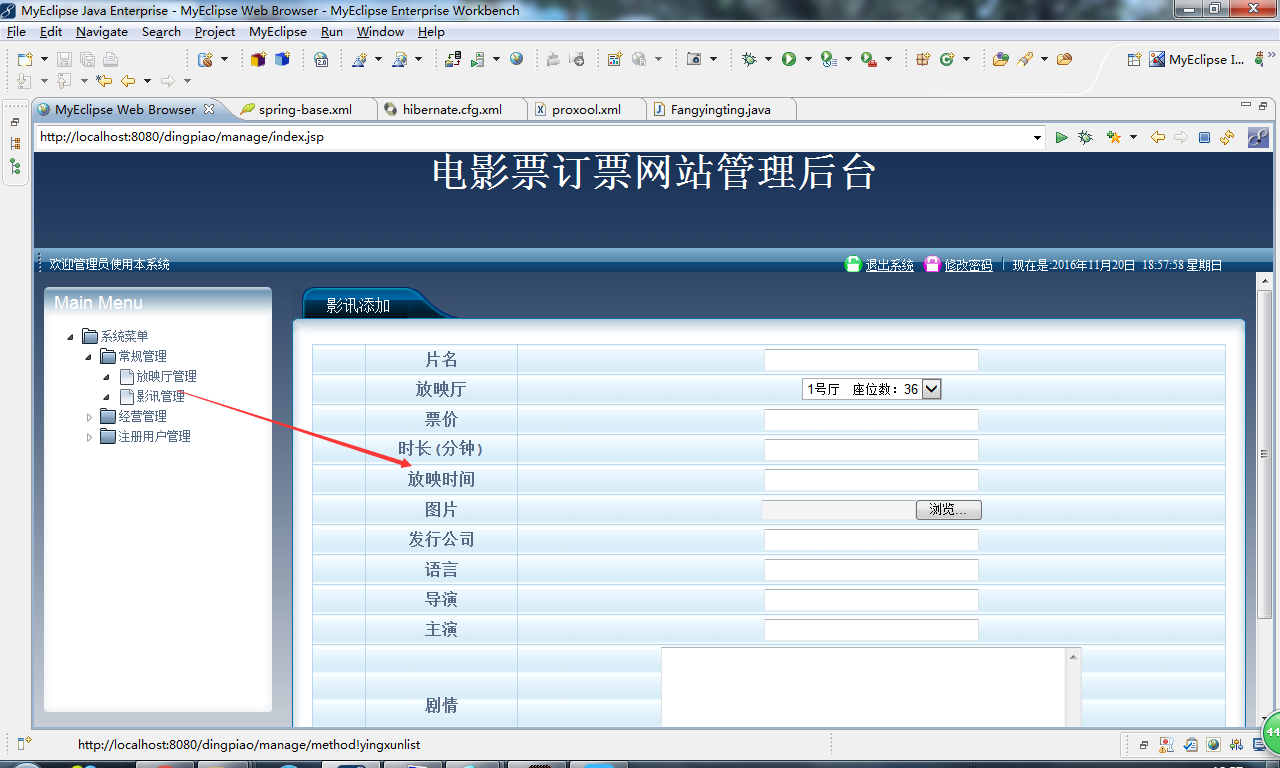Expand the 经营管理 tree node
The height and width of the screenshot is (768, 1280).
[x=88, y=417]
